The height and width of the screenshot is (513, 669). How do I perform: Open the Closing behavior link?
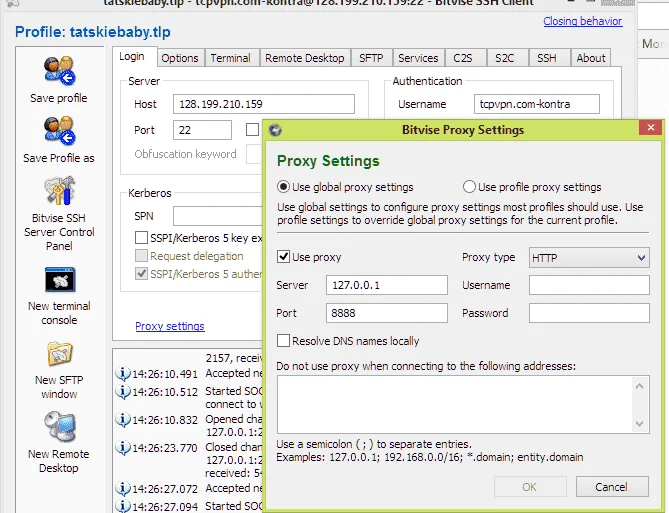pos(583,21)
